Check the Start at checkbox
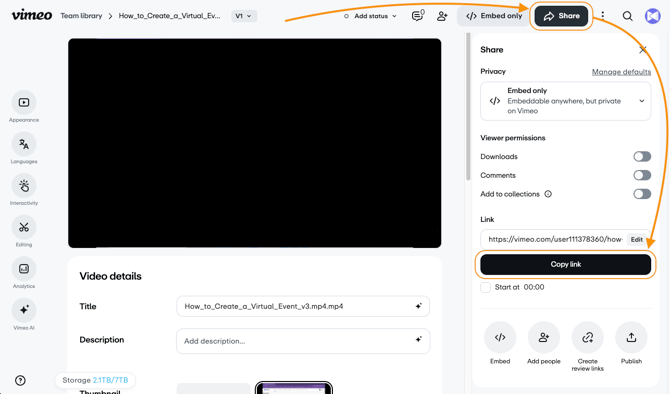 [485, 287]
